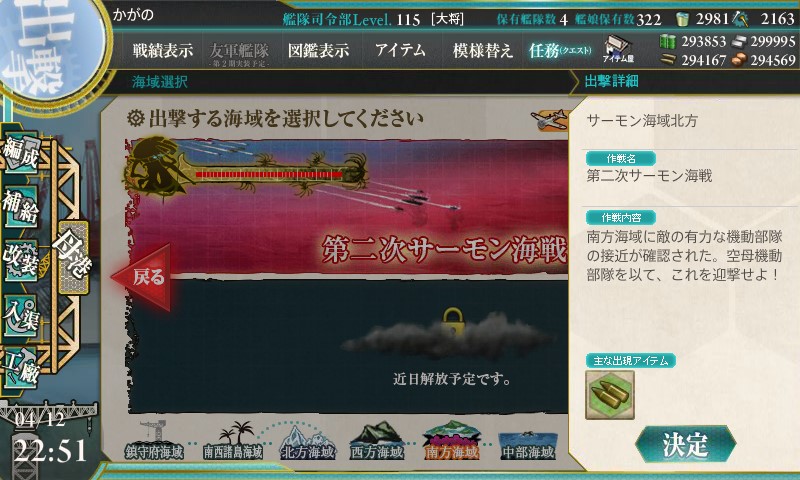Open the 編成 fleet composition icon

[21, 153]
